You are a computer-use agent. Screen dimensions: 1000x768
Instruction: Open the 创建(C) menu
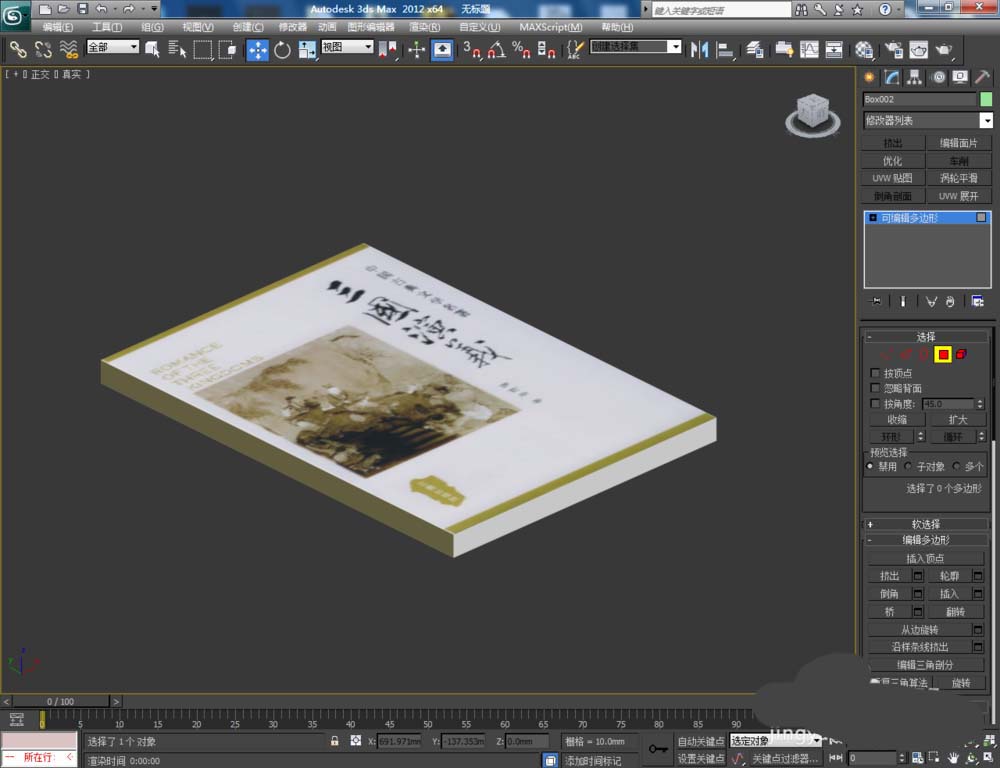[248, 27]
